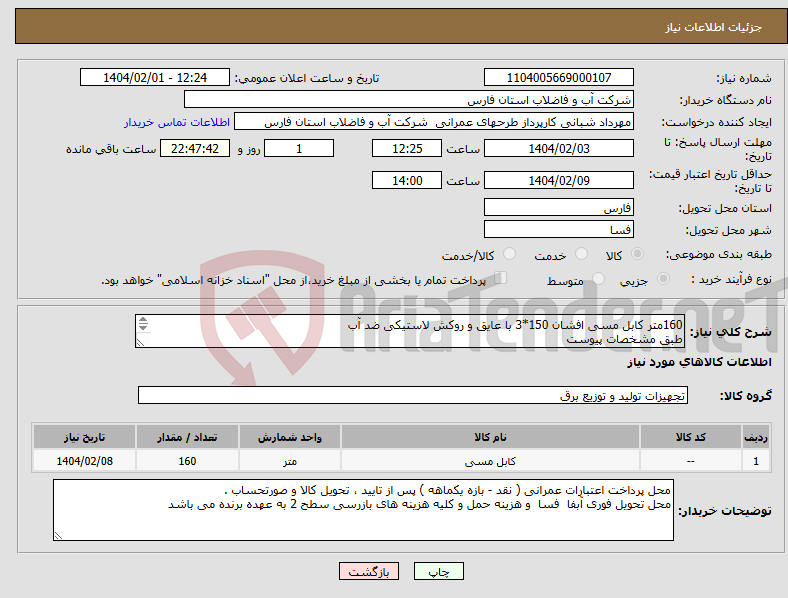Click the واحد شمارش column header
The height and width of the screenshot is (598, 788).
point(290,437)
